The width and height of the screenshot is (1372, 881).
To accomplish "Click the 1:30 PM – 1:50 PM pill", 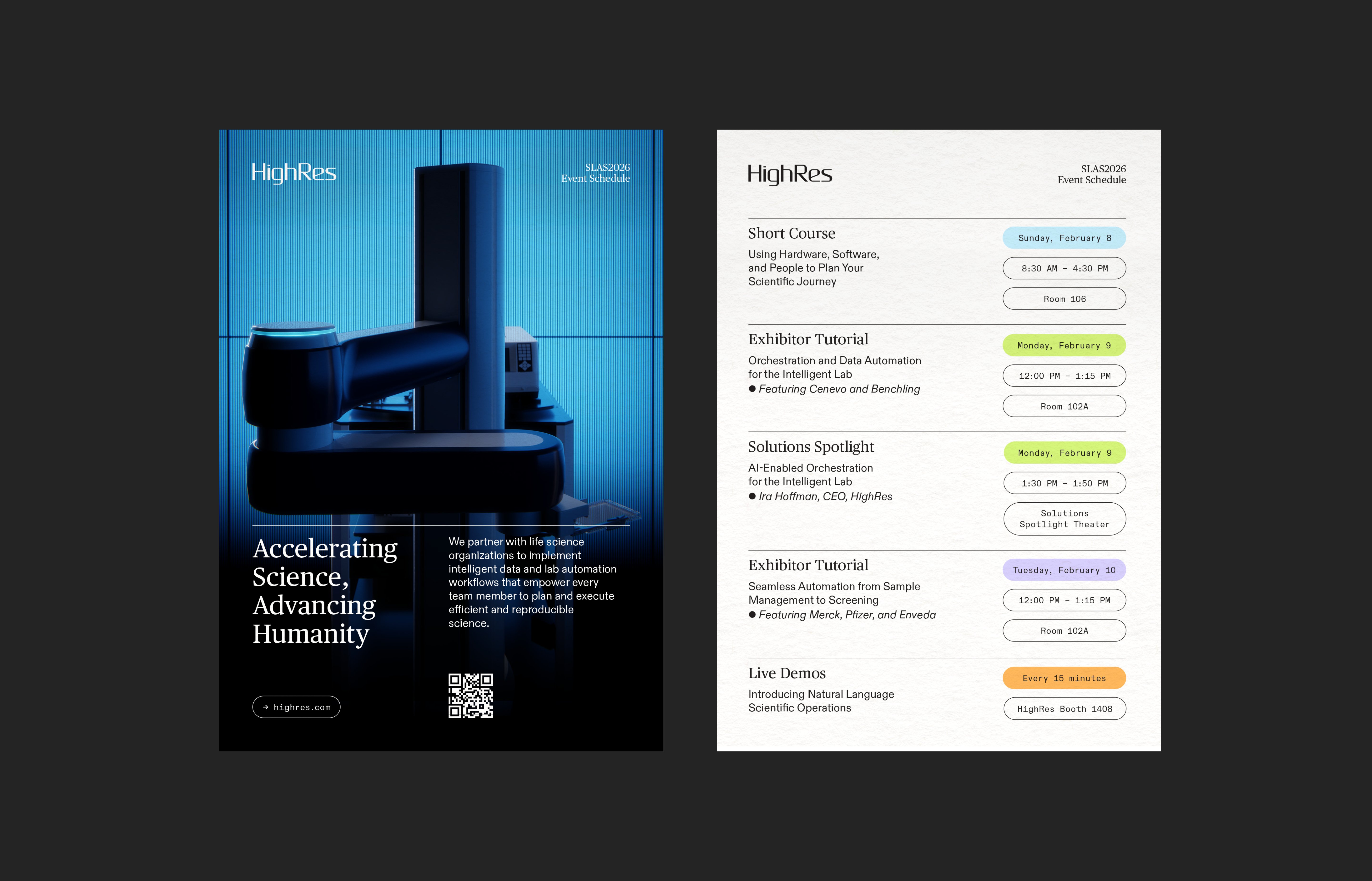I will pos(1064,483).
